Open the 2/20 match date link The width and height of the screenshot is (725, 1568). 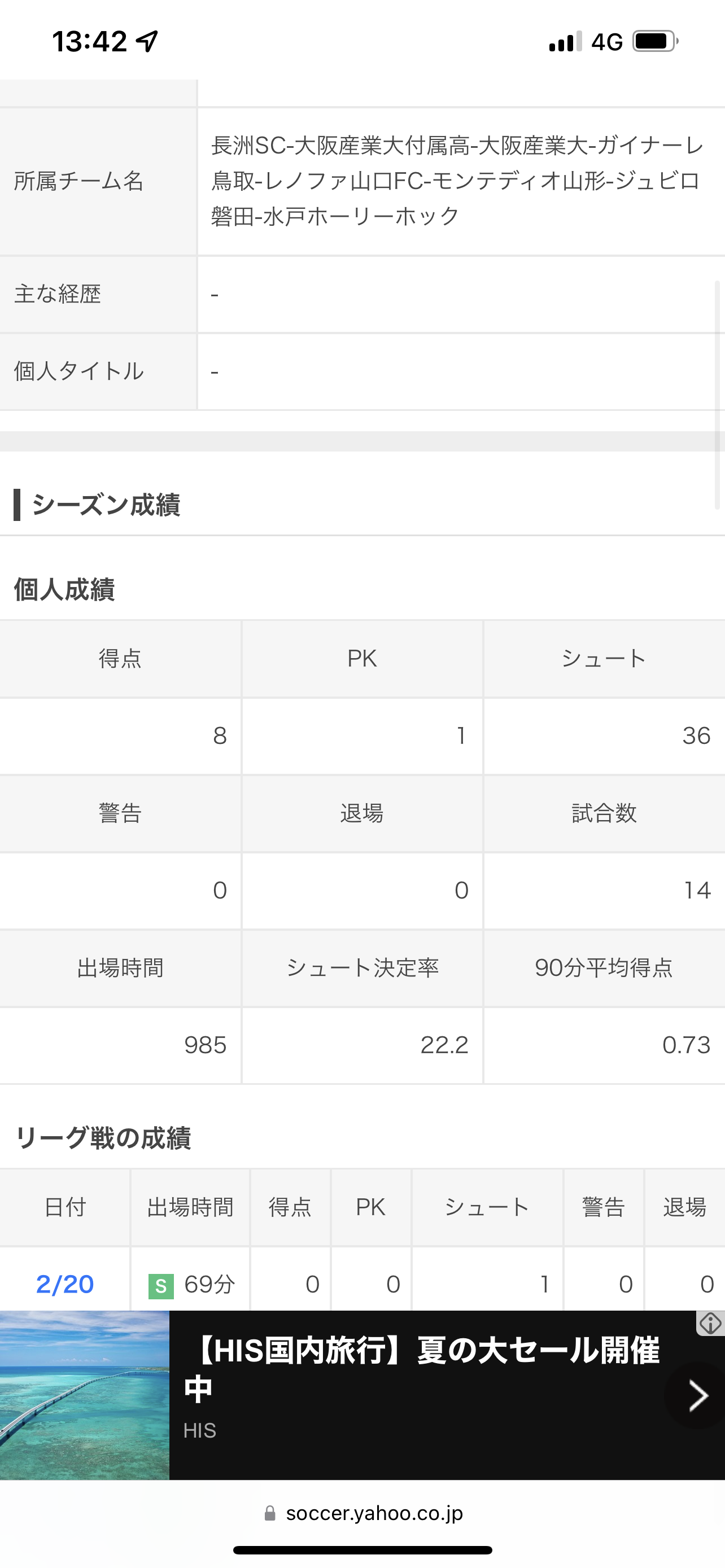pyautogui.click(x=65, y=1284)
